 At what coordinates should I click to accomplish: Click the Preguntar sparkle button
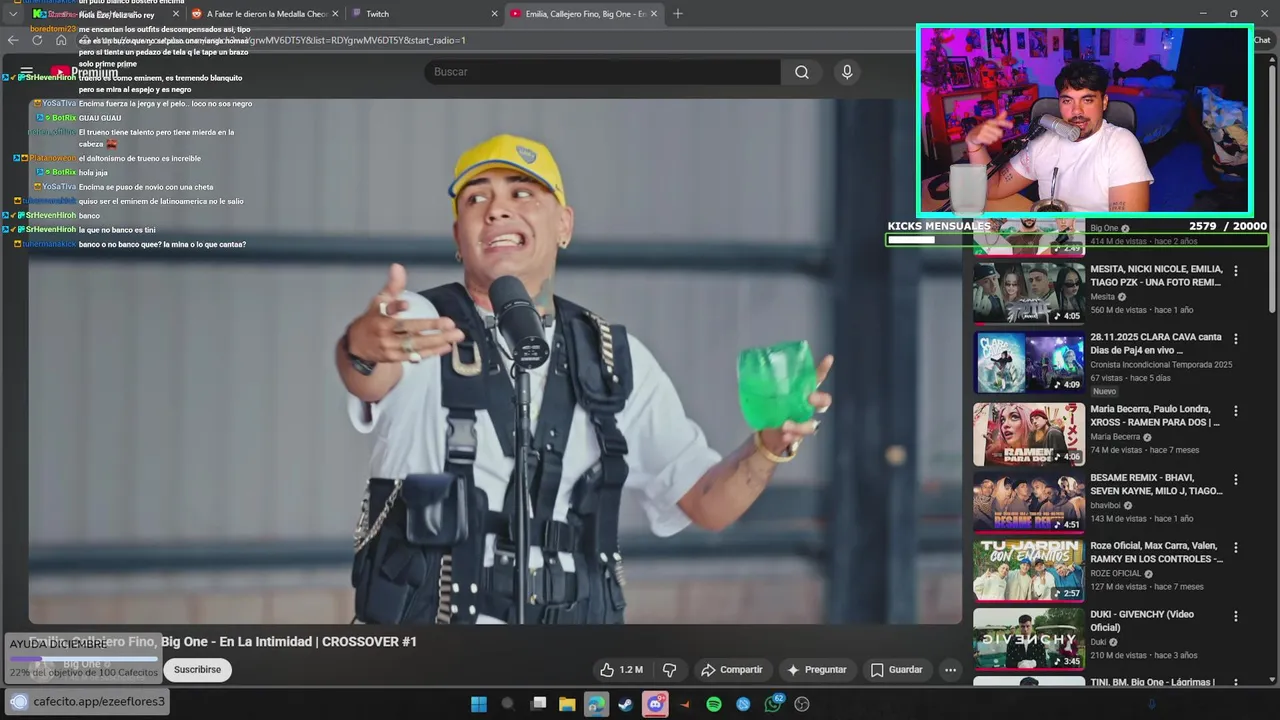817,670
